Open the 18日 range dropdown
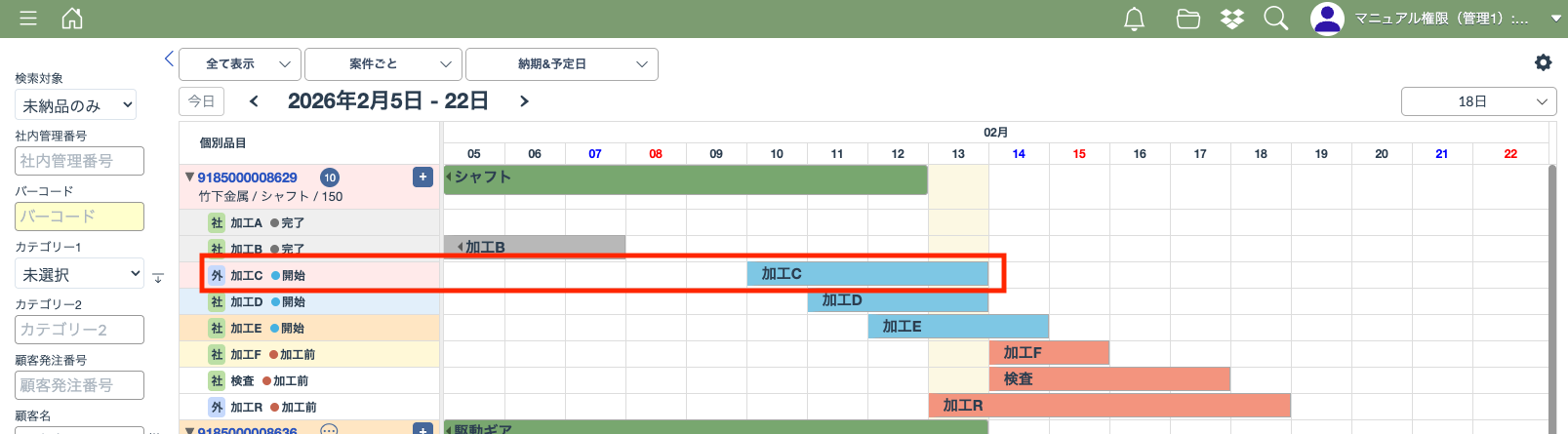The width and height of the screenshot is (1568, 434). pos(1478,101)
